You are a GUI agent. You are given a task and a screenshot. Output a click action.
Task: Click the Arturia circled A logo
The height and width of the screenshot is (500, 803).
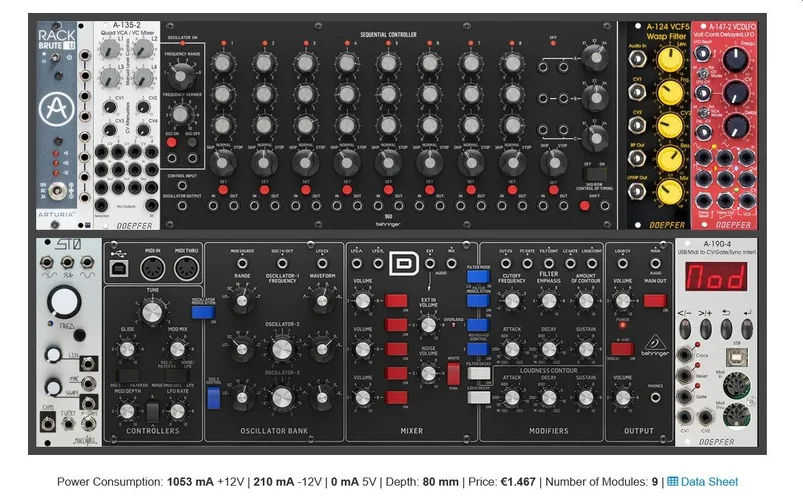[57, 109]
